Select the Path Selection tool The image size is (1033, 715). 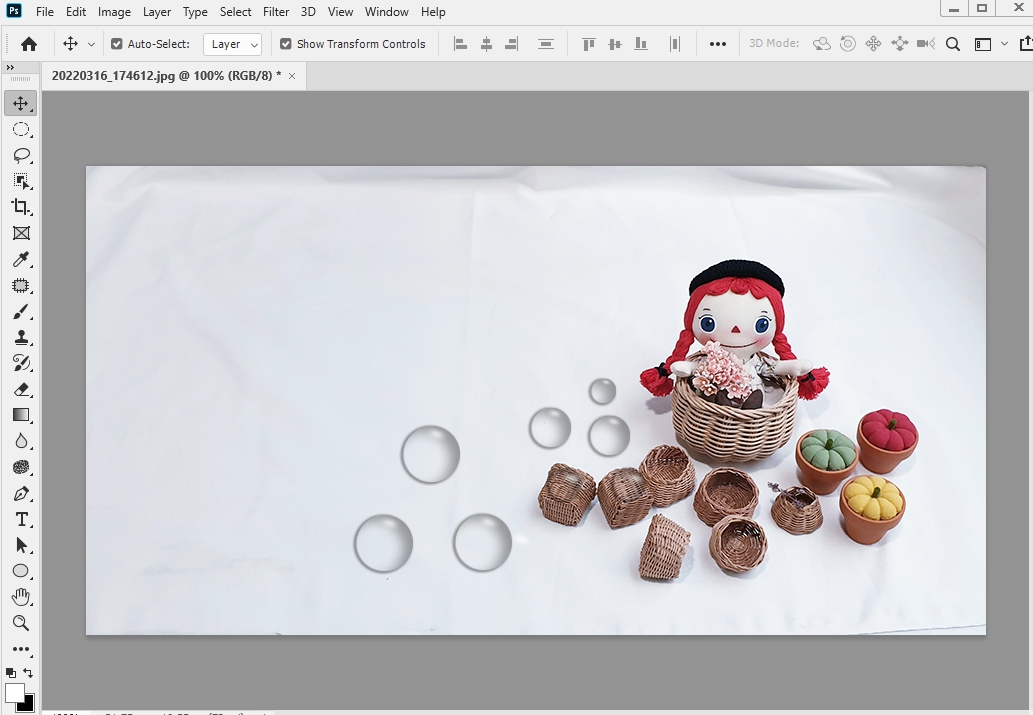point(20,545)
